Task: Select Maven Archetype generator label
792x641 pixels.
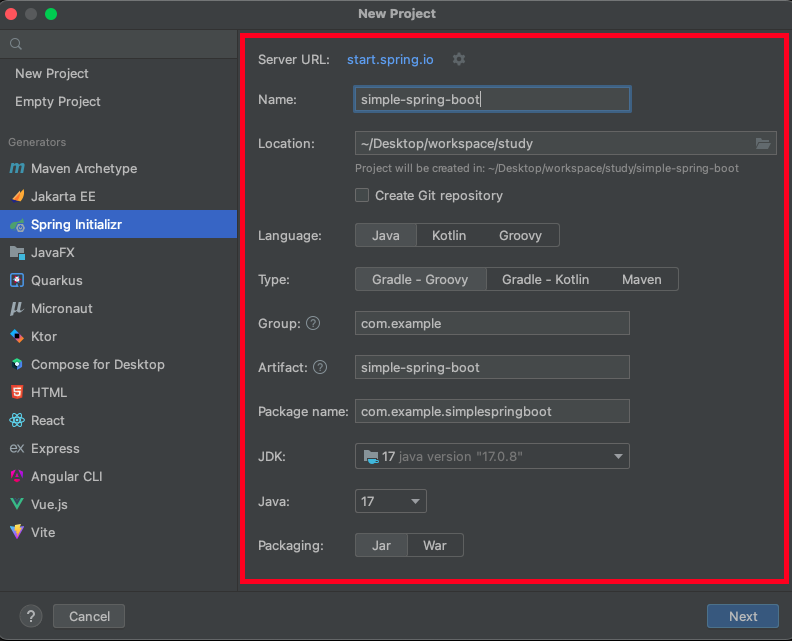Action: (84, 168)
